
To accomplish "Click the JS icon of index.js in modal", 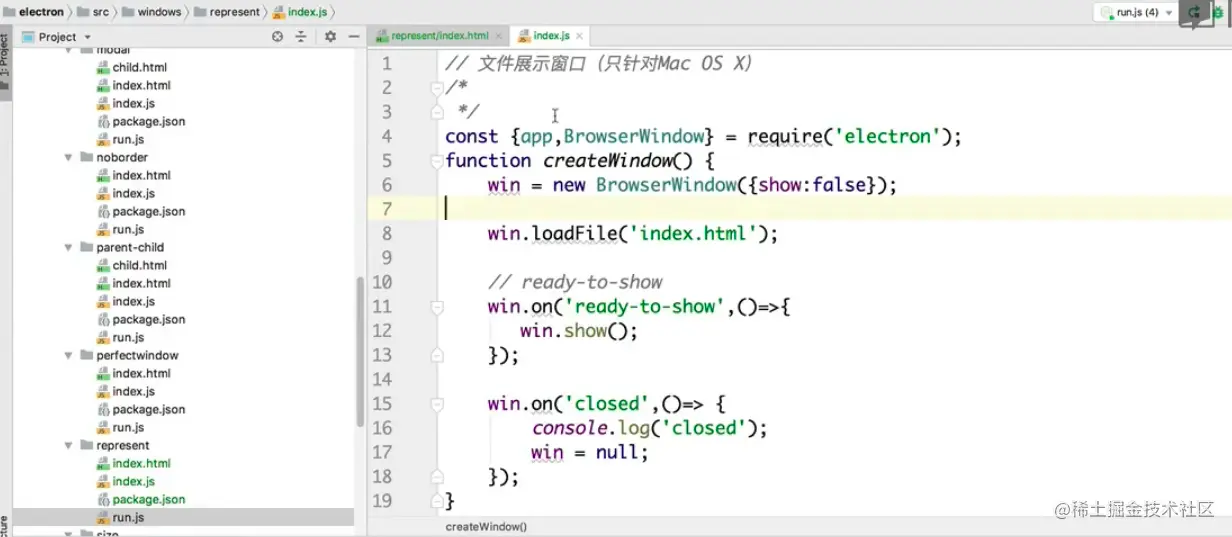I will 104,104.
